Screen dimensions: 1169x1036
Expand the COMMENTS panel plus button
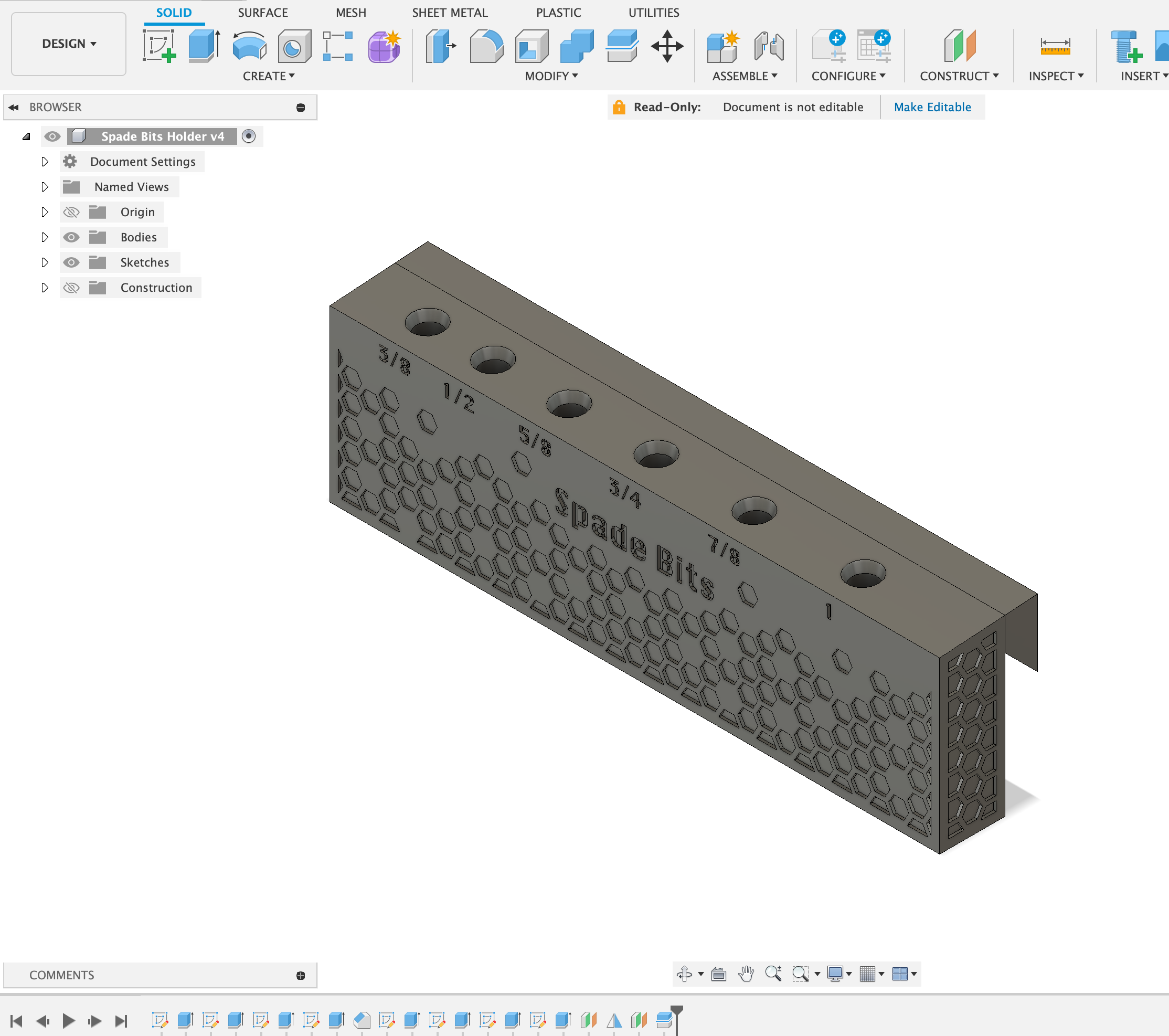[301, 975]
